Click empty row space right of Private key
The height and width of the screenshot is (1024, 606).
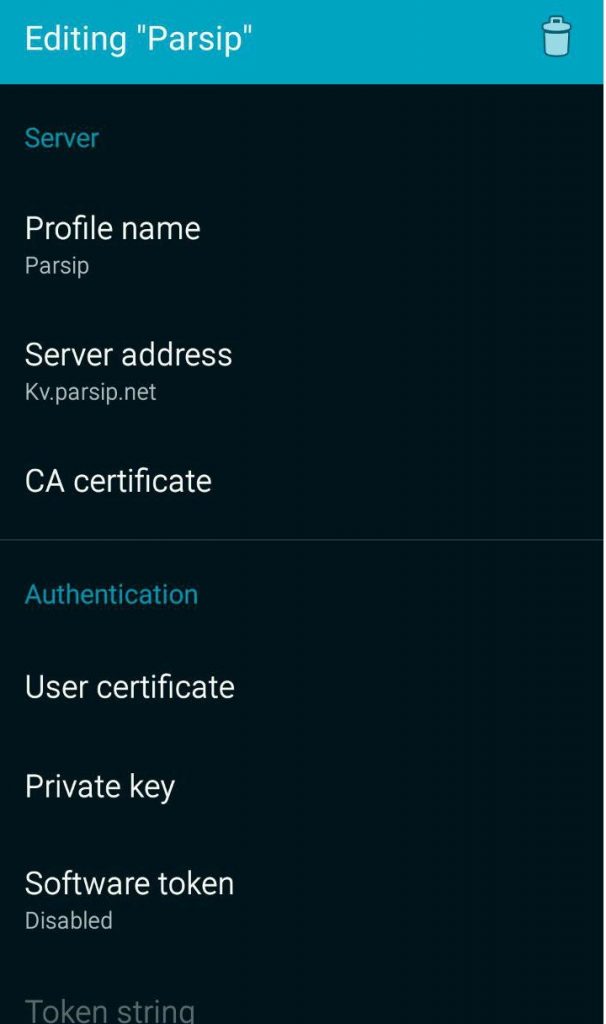tap(400, 787)
